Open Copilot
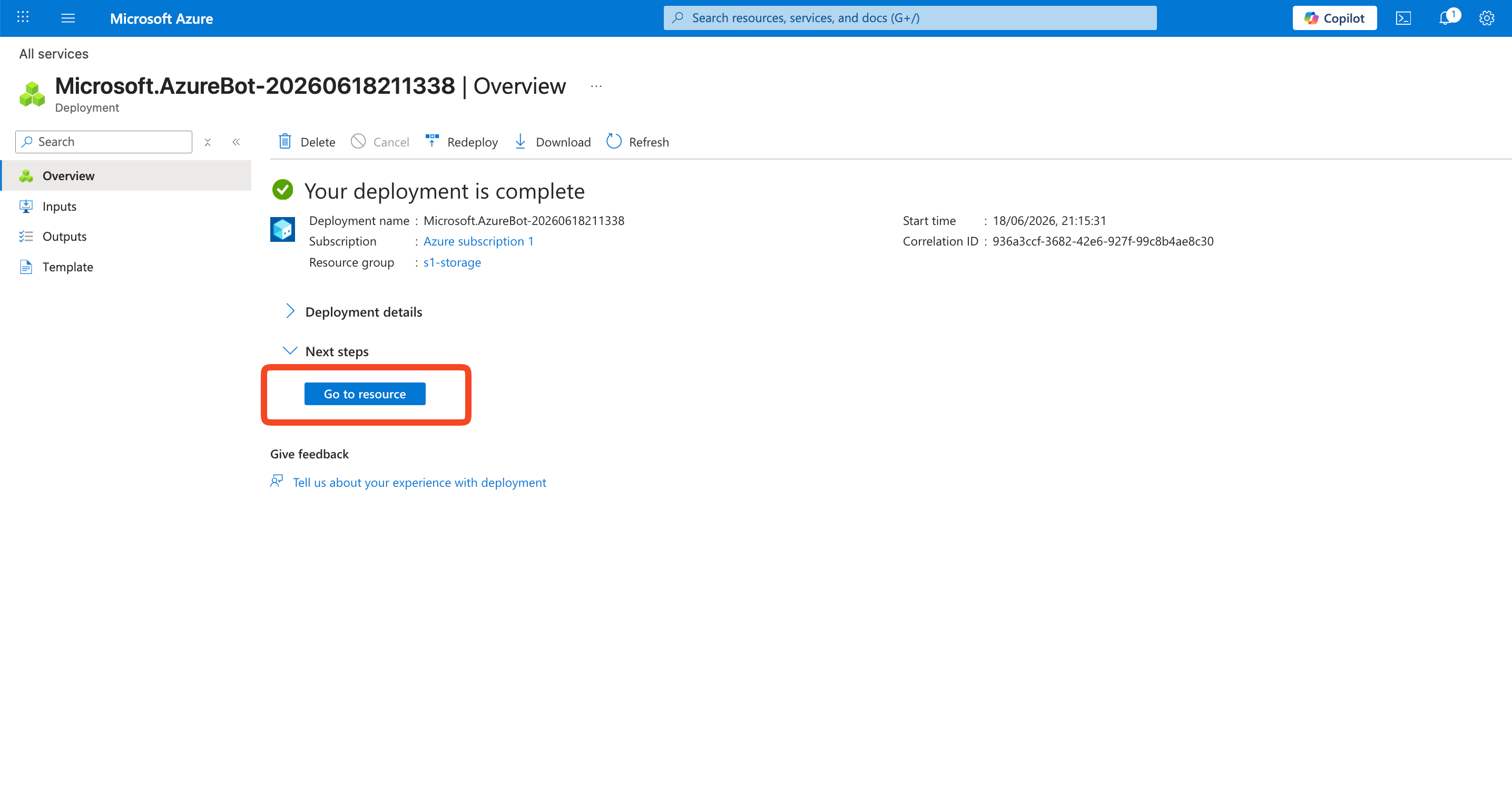 pos(1334,18)
